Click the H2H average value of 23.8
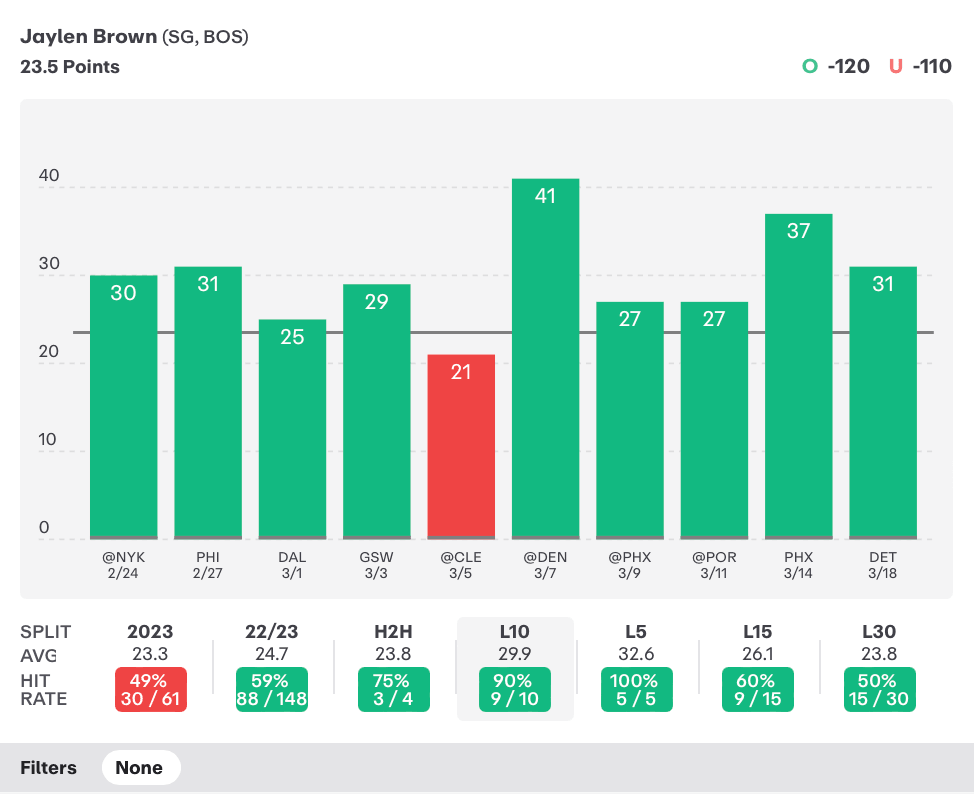974x794 pixels. 393,654
